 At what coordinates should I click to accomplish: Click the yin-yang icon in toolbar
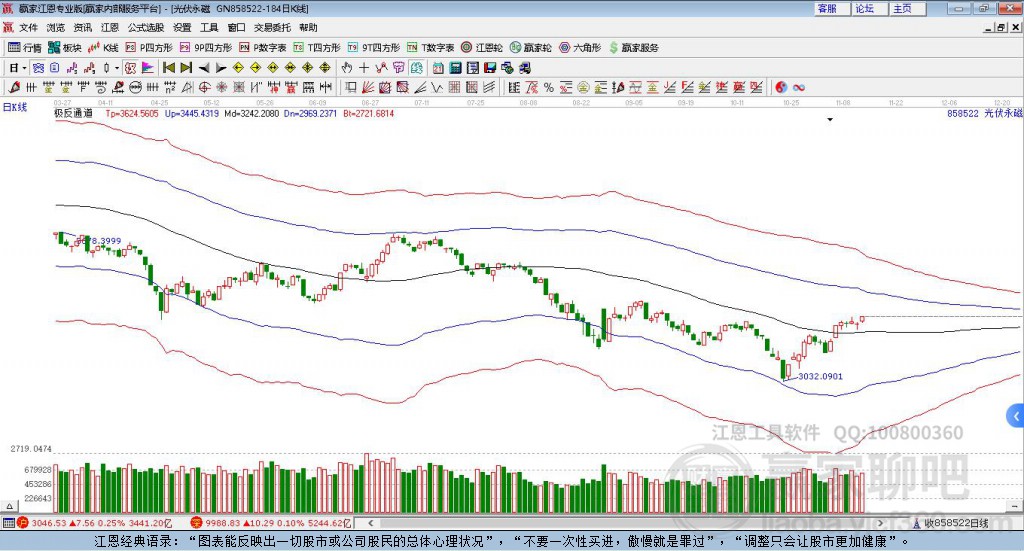click(x=782, y=87)
